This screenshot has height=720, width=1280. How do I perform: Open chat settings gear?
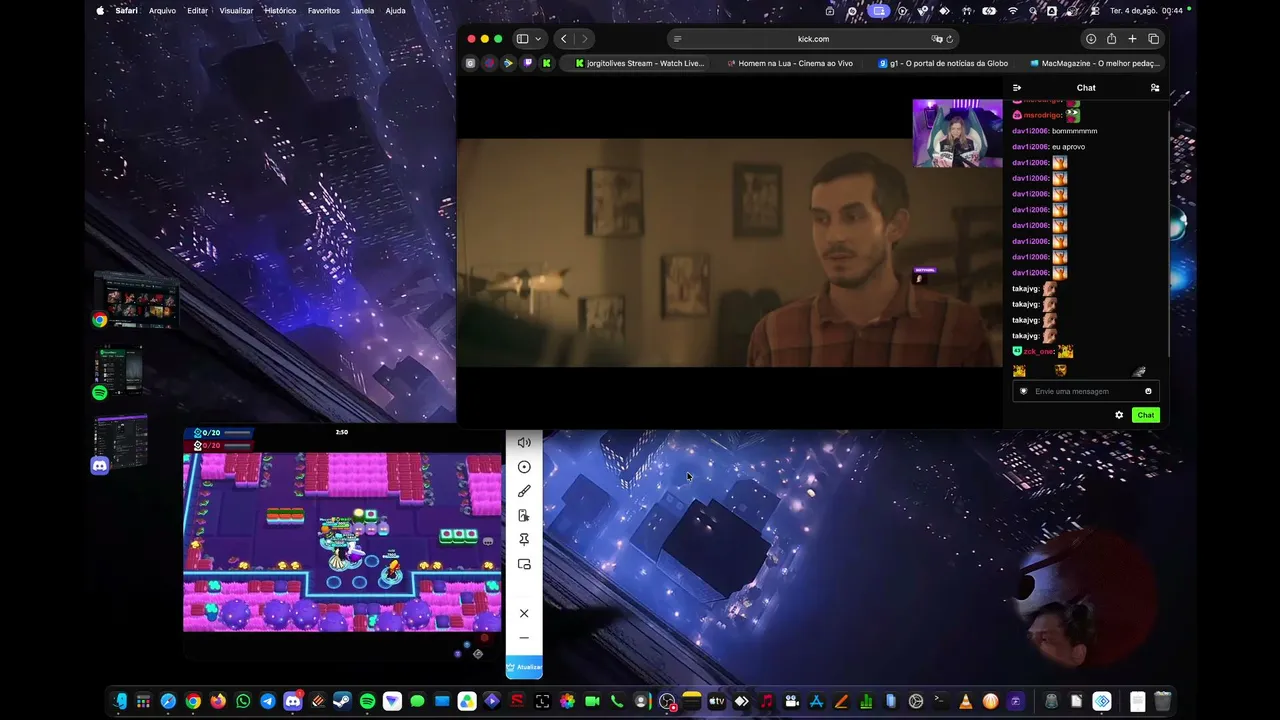point(1119,415)
